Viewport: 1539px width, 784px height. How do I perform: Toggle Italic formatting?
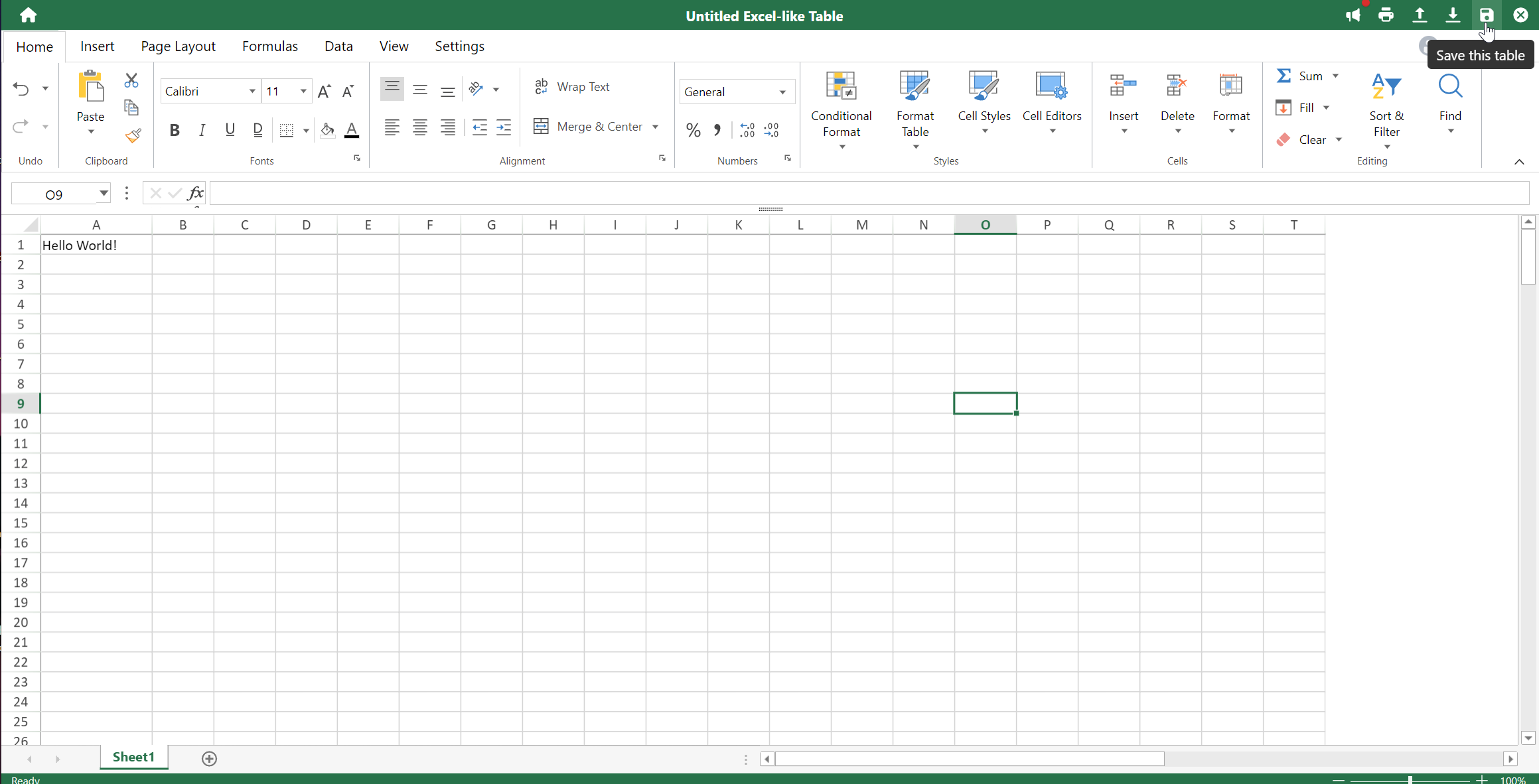[202, 130]
